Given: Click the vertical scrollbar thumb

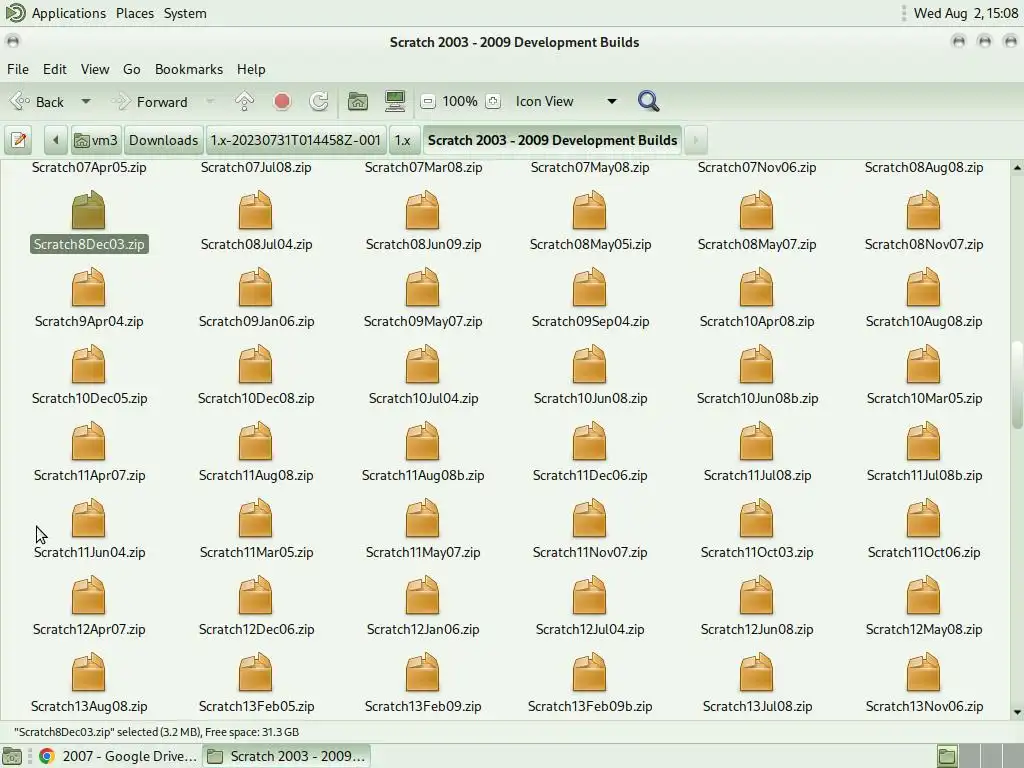Looking at the screenshot, I should tap(1017, 385).
